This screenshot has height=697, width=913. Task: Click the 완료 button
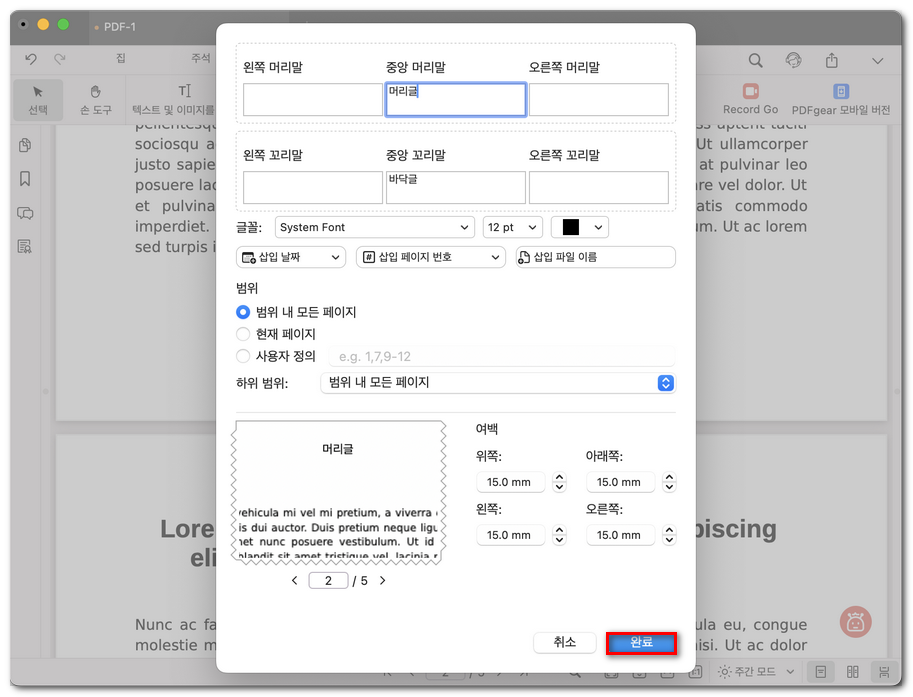(641, 643)
